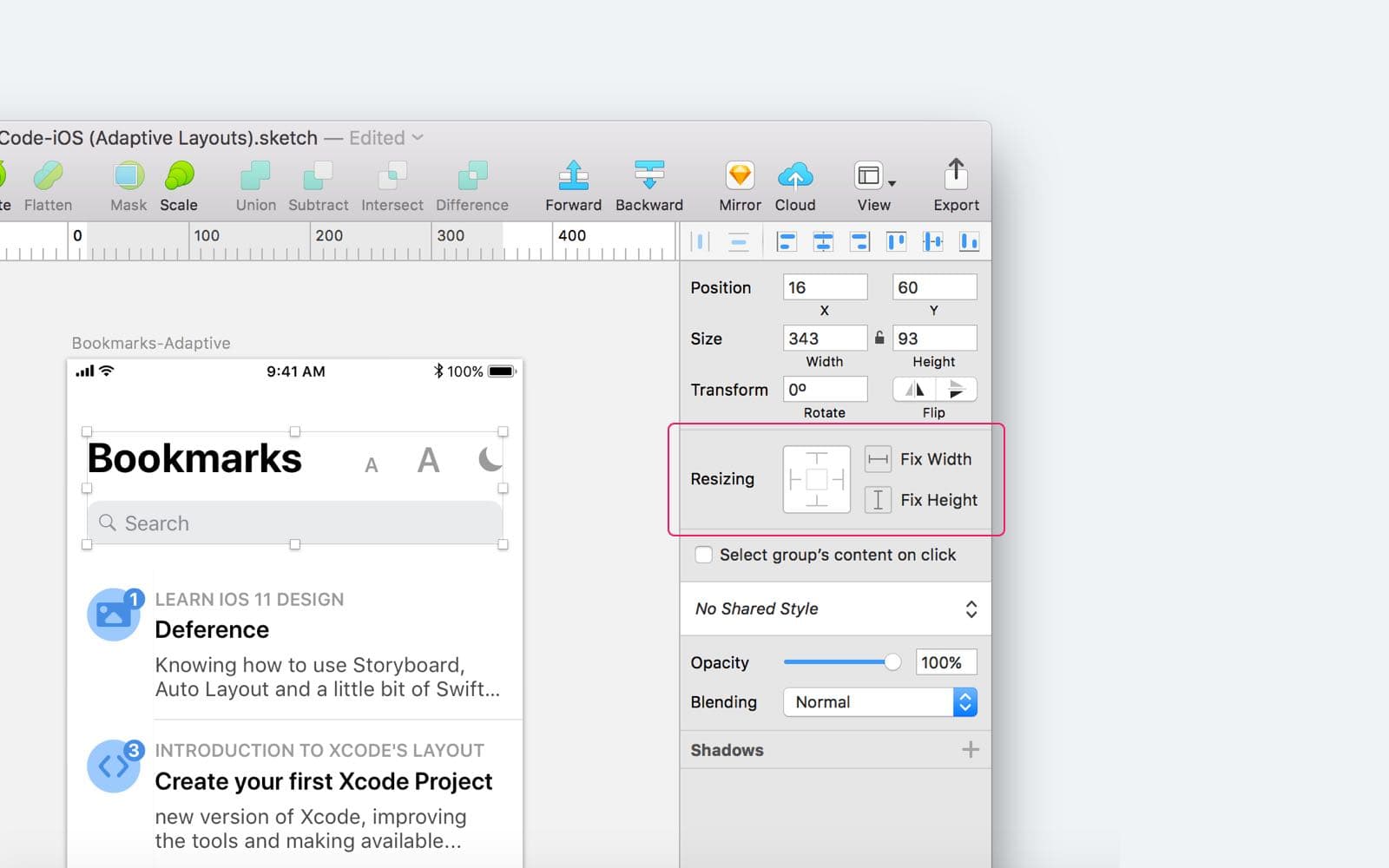Select the Wi-Fi icon in artboard status bar
Screen dimensions: 1389x868
(107, 371)
